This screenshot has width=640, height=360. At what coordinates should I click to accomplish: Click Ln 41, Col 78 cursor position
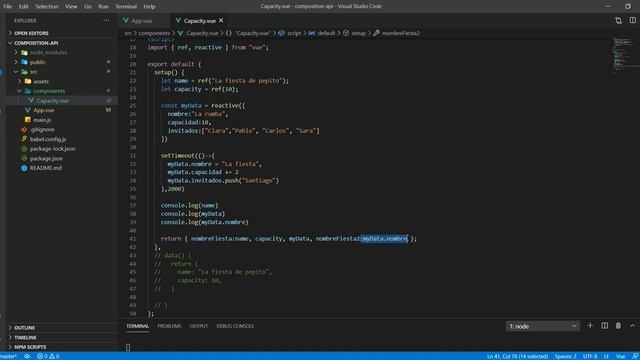click(517, 356)
